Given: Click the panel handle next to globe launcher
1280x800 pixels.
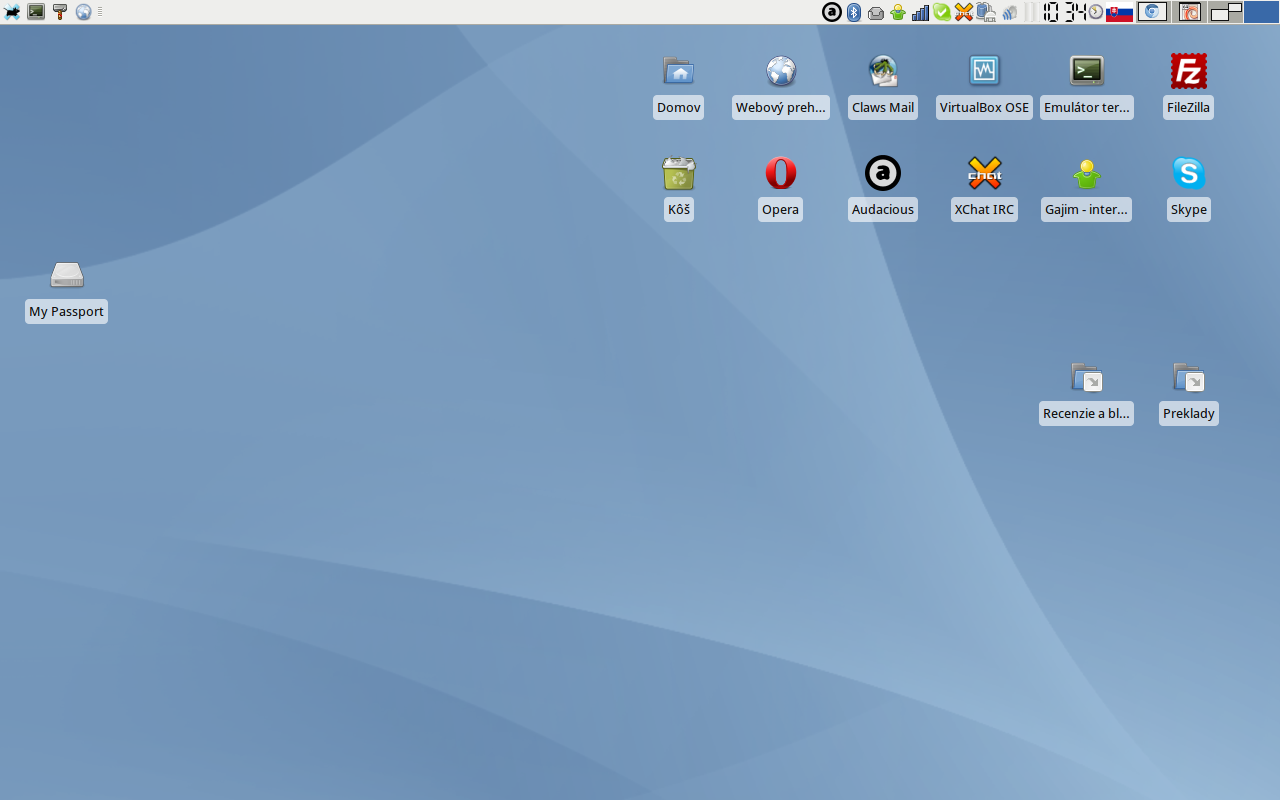Looking at the screenshot, I should pyautogui.click(x=100, y=12).
